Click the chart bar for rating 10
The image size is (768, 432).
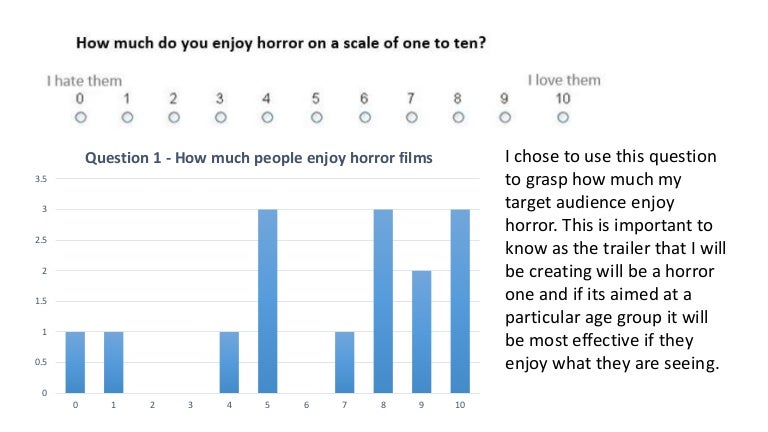pos(460,301)
